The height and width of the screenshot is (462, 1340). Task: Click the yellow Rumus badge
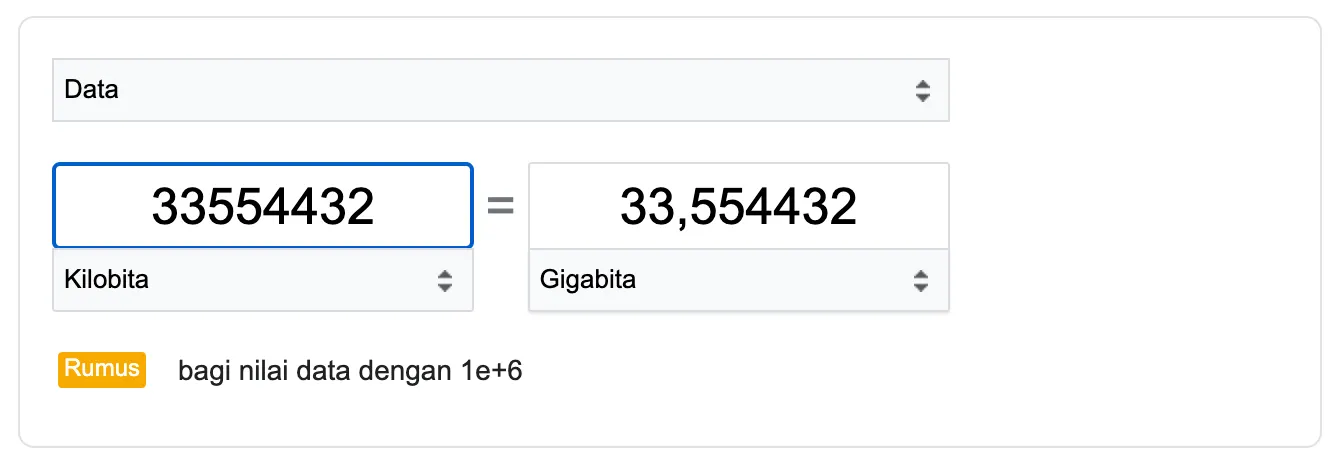click(102, 369)
